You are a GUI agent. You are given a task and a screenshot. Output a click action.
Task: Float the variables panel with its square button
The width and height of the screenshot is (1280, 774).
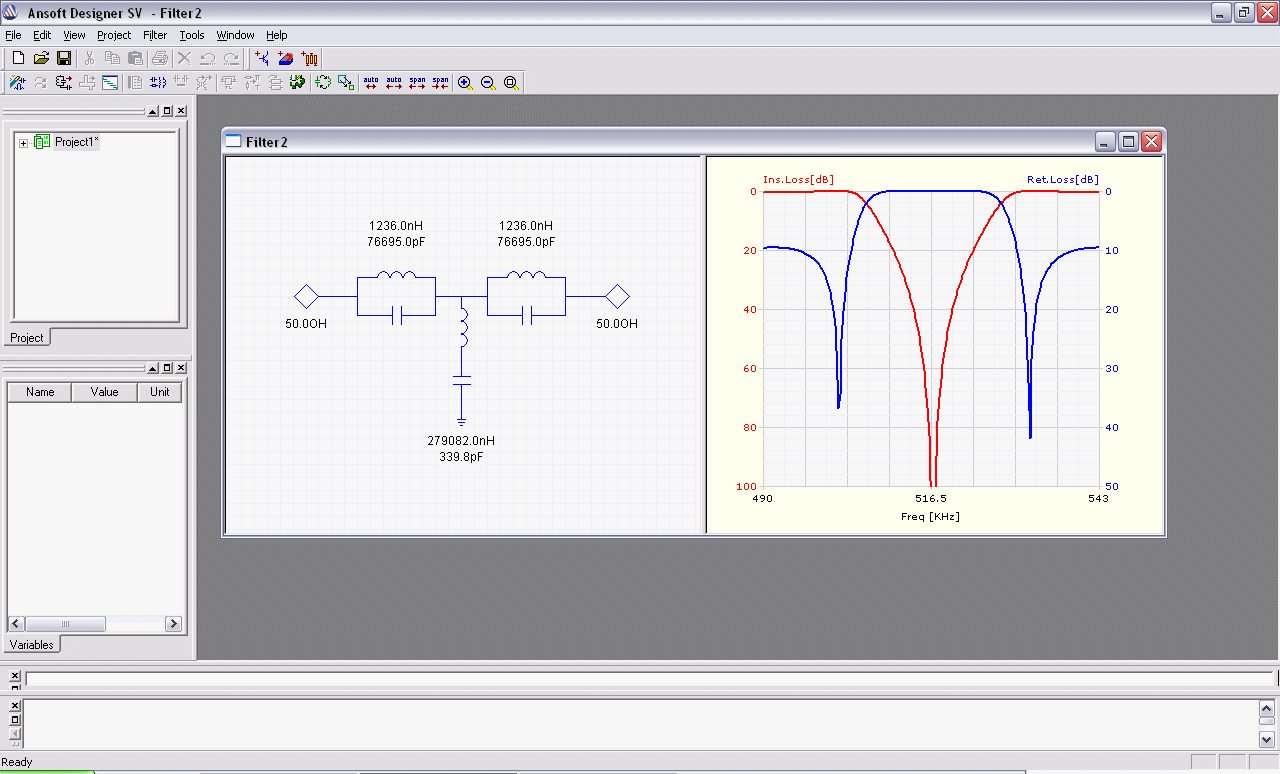click(x=167, y=368)
